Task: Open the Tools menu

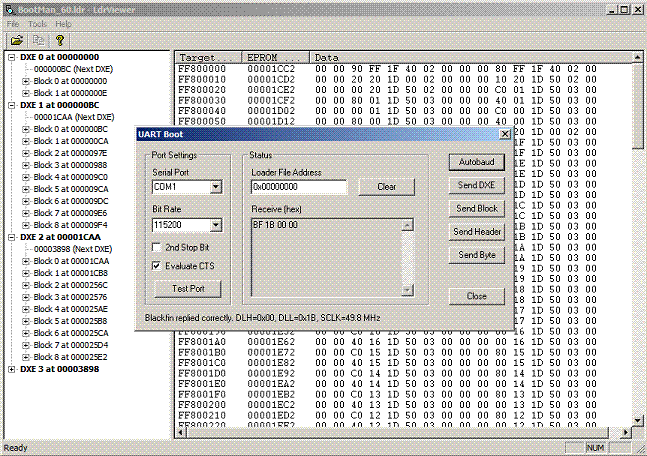Action: point(37,24)
